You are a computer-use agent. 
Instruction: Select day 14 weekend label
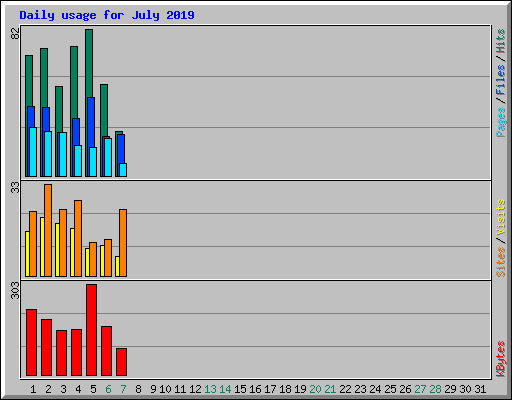tap(225, 389)
